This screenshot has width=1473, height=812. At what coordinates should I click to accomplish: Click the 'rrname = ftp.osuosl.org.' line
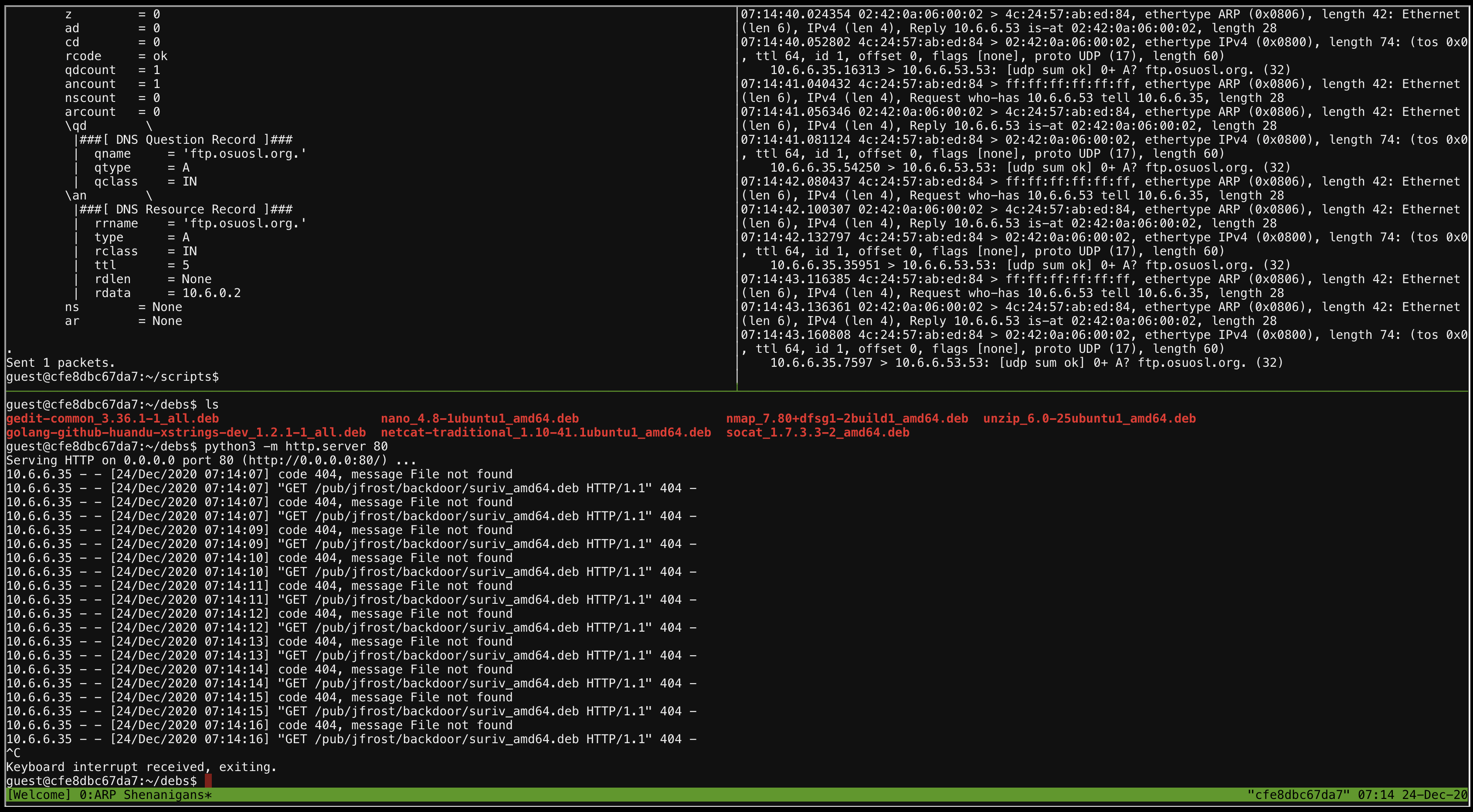201,223
